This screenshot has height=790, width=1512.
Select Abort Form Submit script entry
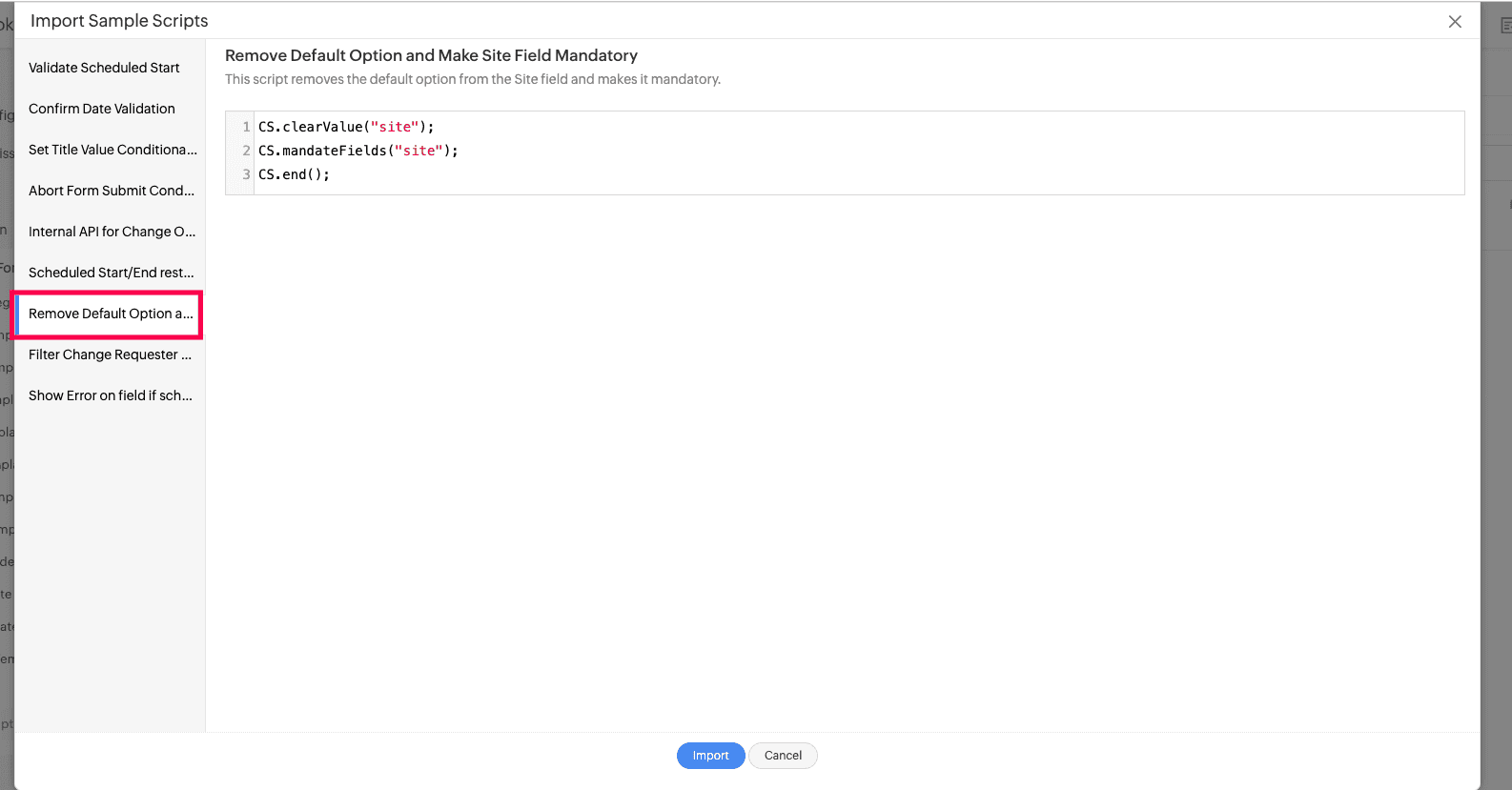[x=112, y=191]
